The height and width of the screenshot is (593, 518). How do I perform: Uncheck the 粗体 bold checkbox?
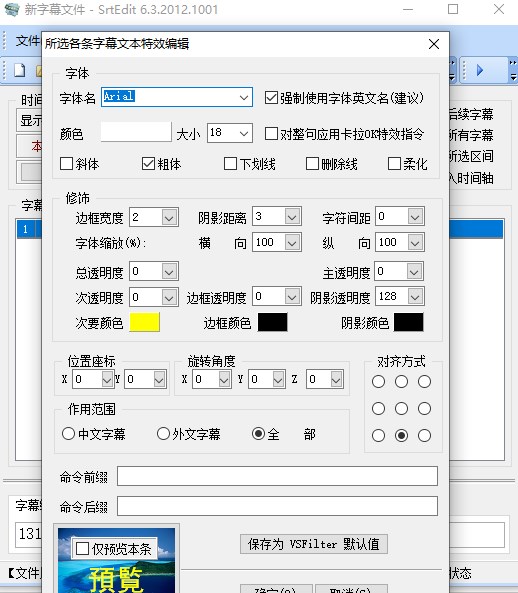point(148,164)
